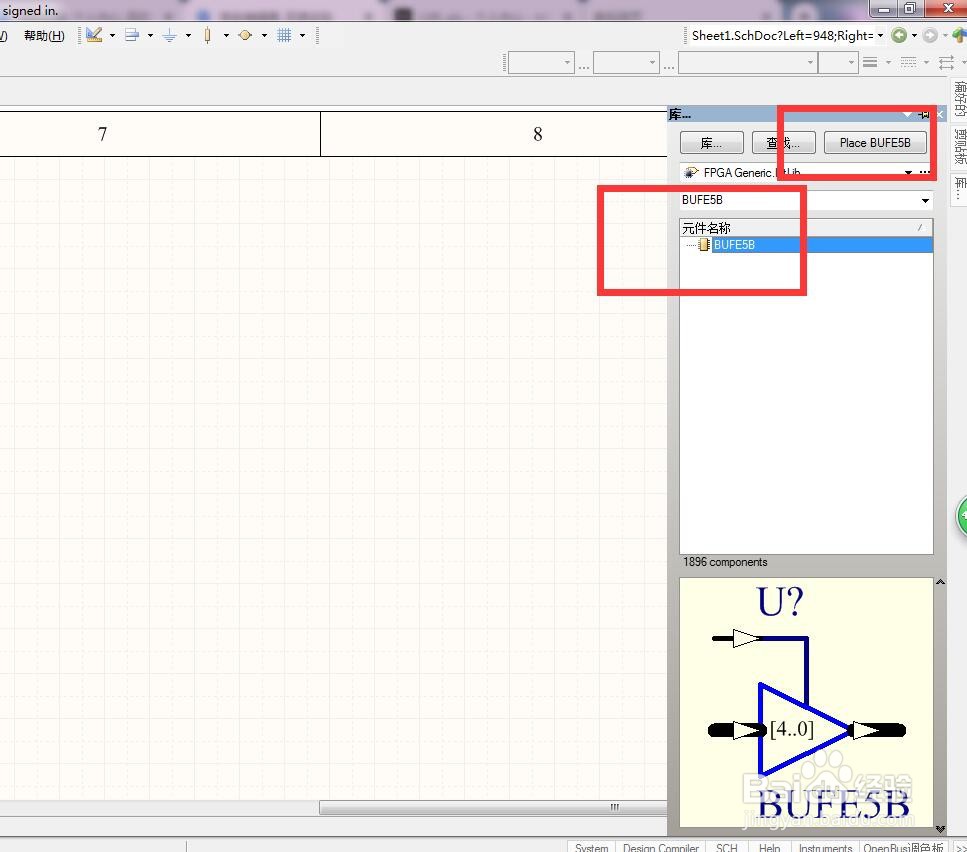Click the BUFE5B symbol preview

[x=806, y=702]
